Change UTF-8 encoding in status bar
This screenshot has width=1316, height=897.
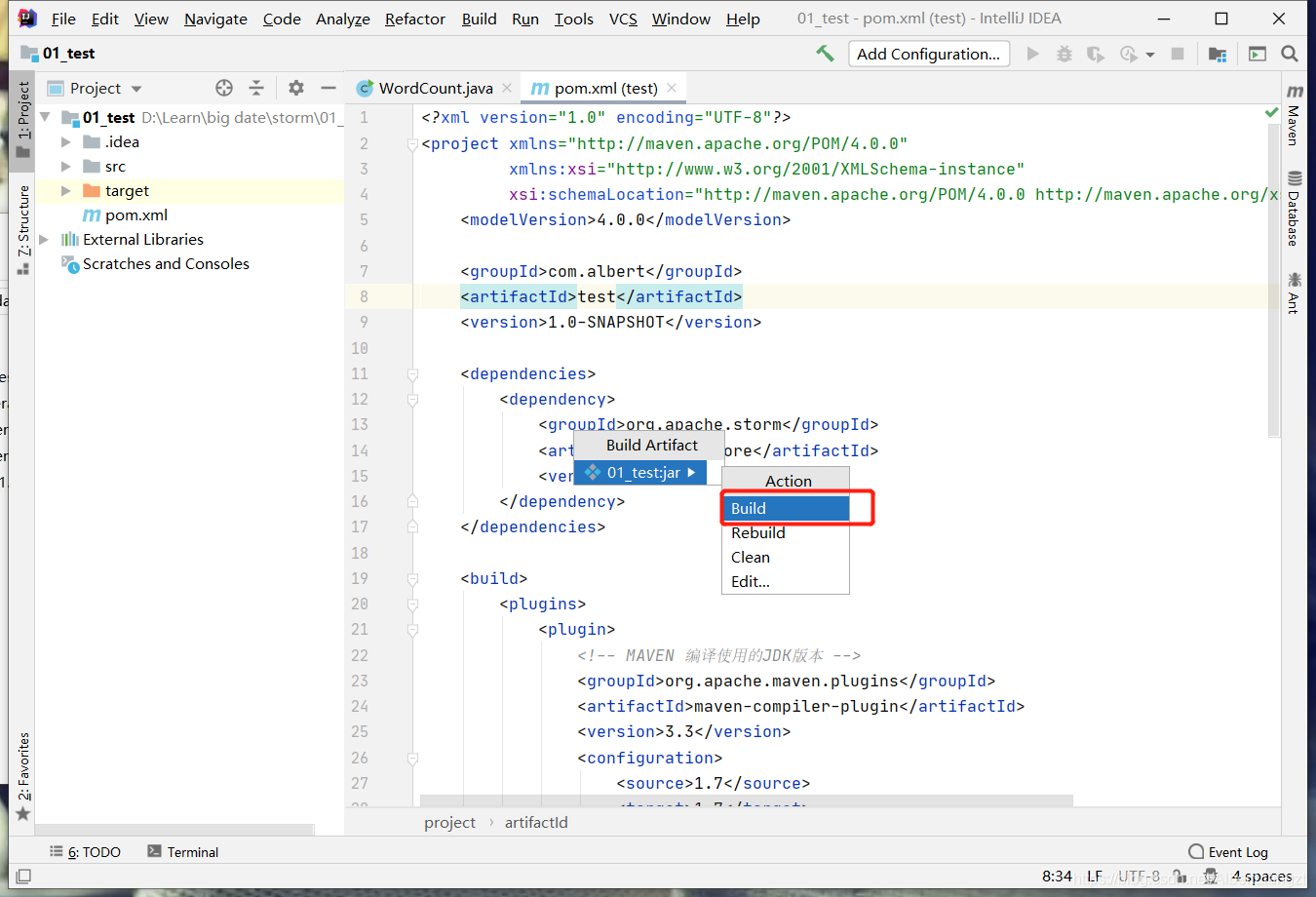(x=1139, y=877)
